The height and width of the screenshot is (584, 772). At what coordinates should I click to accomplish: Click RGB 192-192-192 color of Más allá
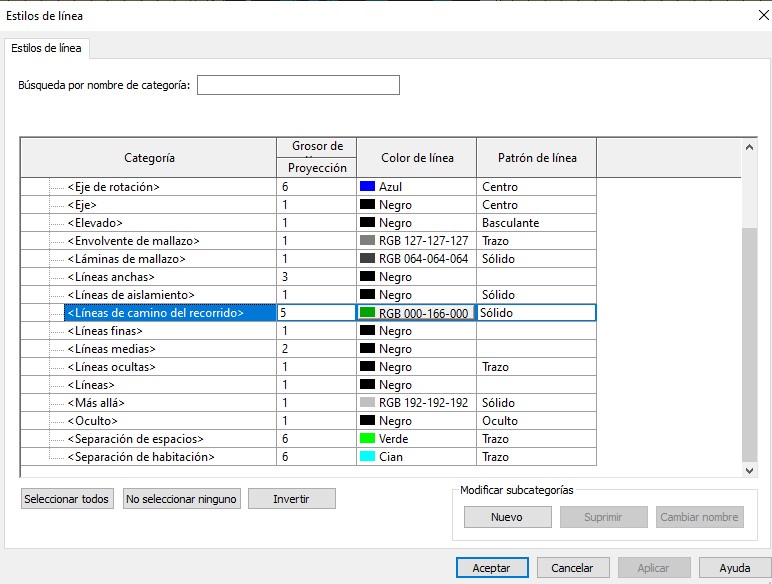pyautogui.click(x=416, y=403)
